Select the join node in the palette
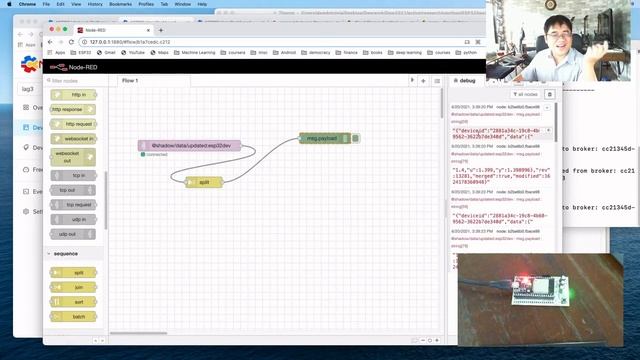640x360 pixels. [73, 287]
